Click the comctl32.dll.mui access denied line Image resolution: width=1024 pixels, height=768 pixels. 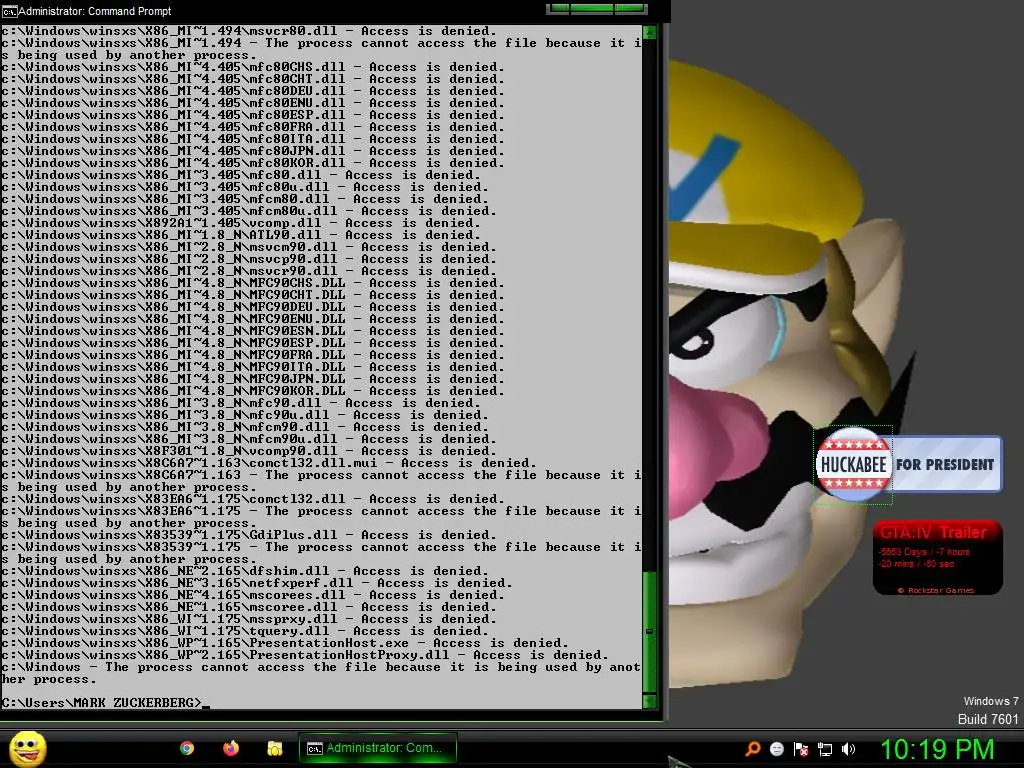pos(269,463)
